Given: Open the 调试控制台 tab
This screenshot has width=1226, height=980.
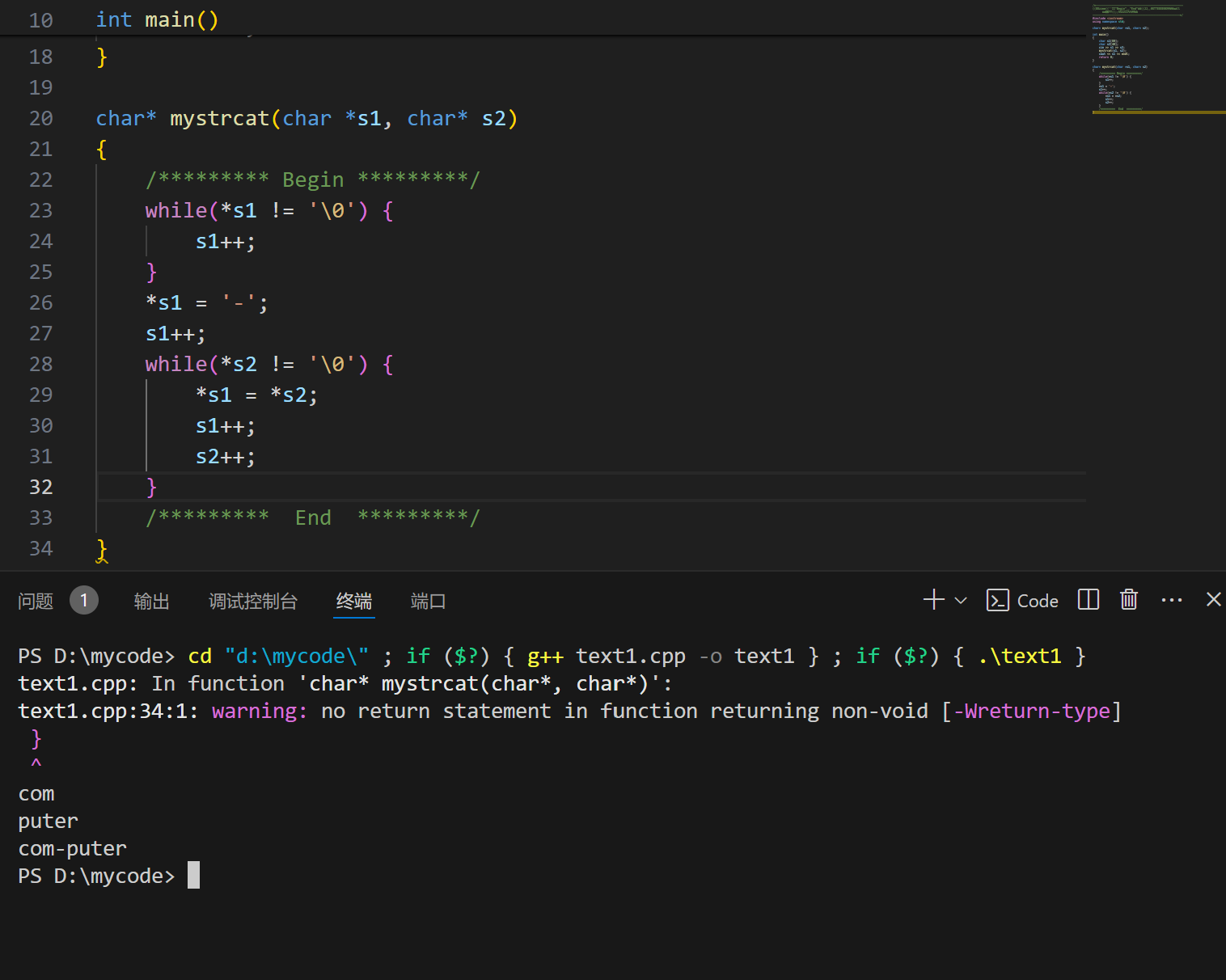Looking at the screenshot, I should [x=253, y=601].
